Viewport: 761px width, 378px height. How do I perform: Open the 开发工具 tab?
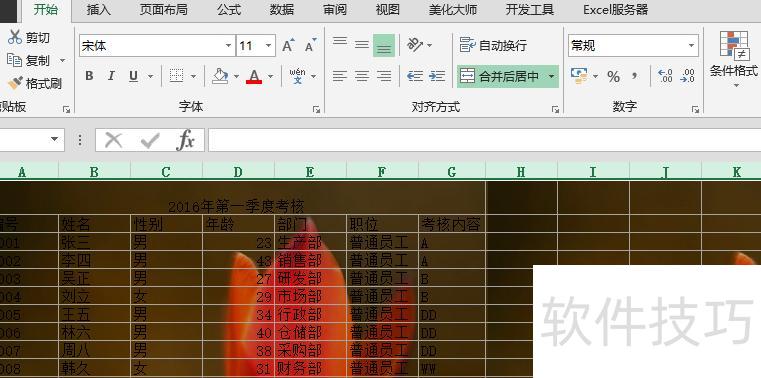click(530, 10)
